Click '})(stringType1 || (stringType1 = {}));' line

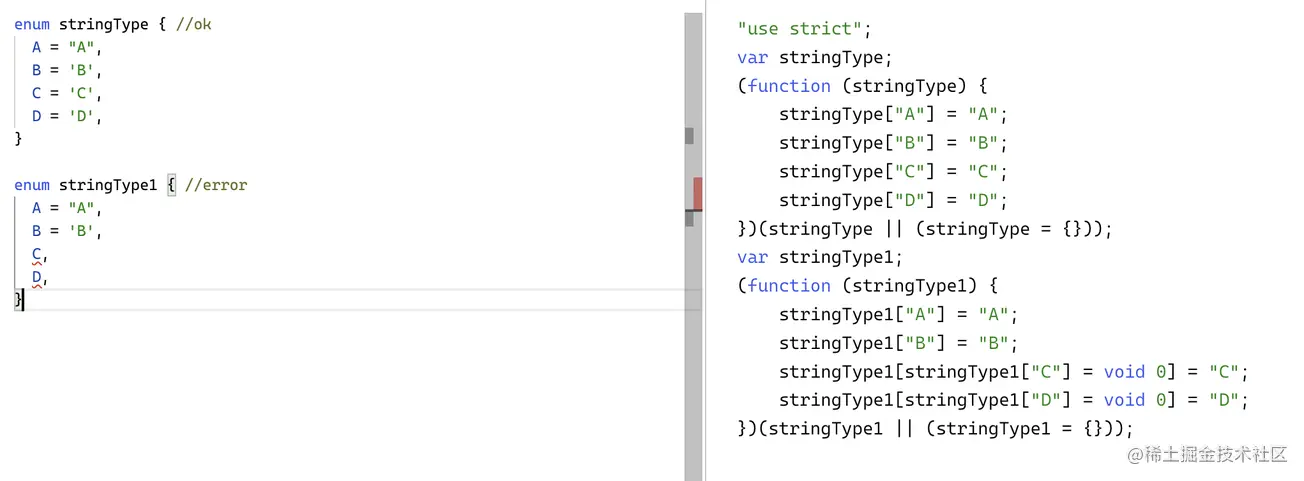pos(935,429)
